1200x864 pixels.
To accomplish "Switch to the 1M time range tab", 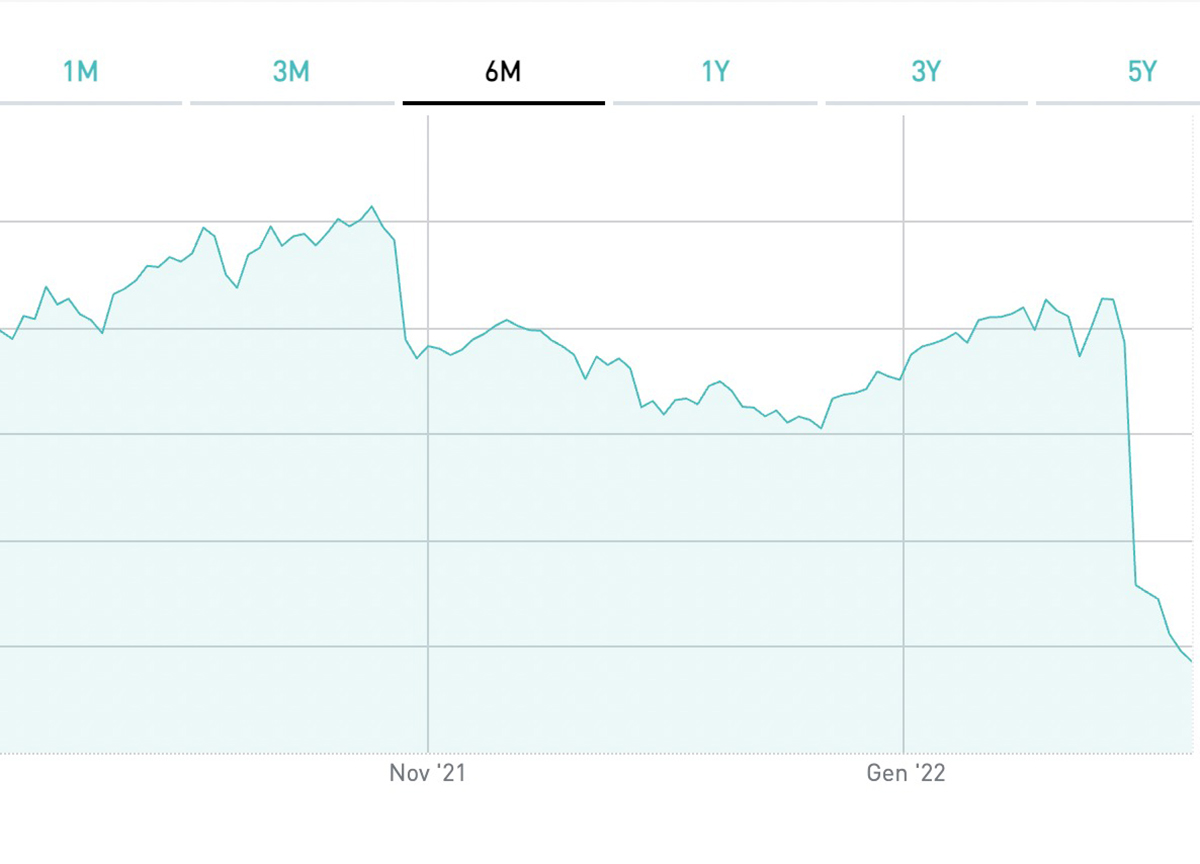I will (x=81, y=72).
